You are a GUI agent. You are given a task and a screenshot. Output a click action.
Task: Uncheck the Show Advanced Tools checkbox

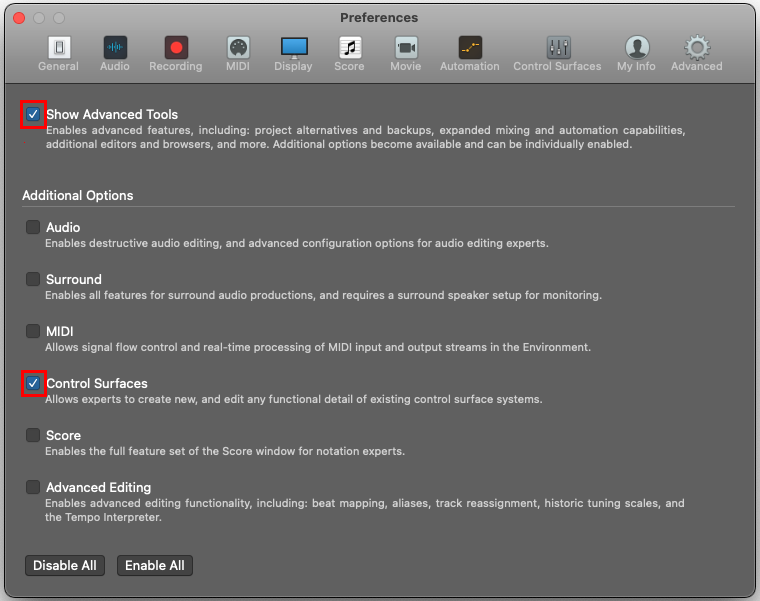click(33, 114)
